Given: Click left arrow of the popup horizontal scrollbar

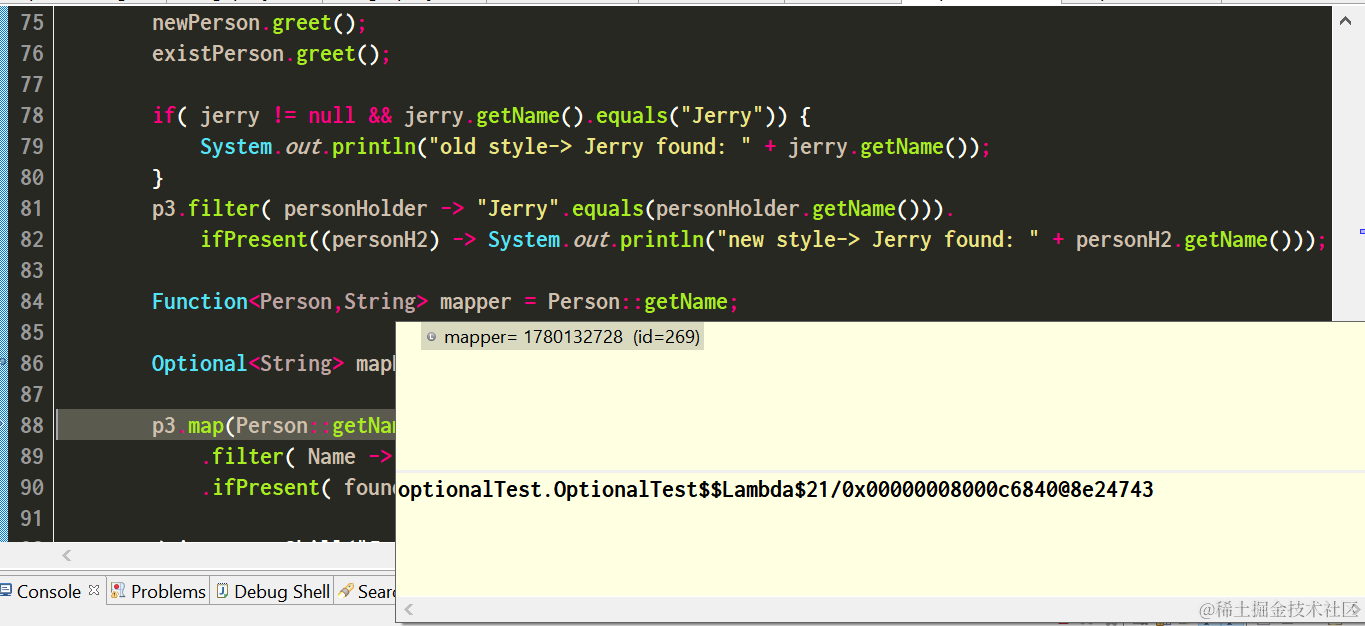Looking at the screenshot, I should pyautogui.click(x=408, y=609).
